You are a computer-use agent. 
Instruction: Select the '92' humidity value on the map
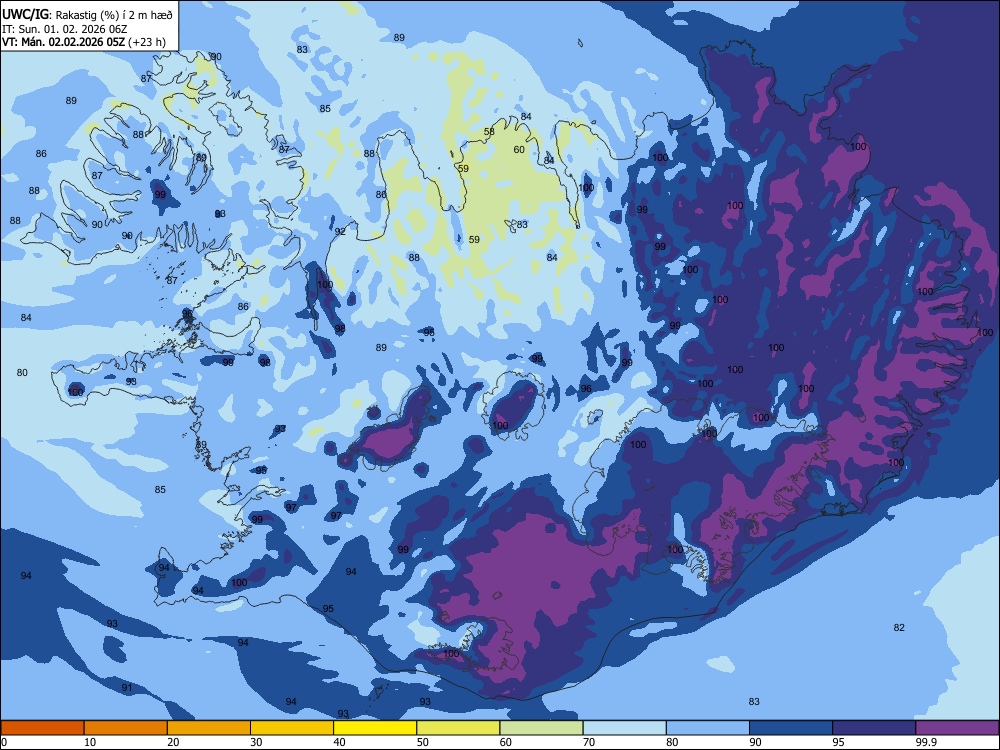[340, 232]
